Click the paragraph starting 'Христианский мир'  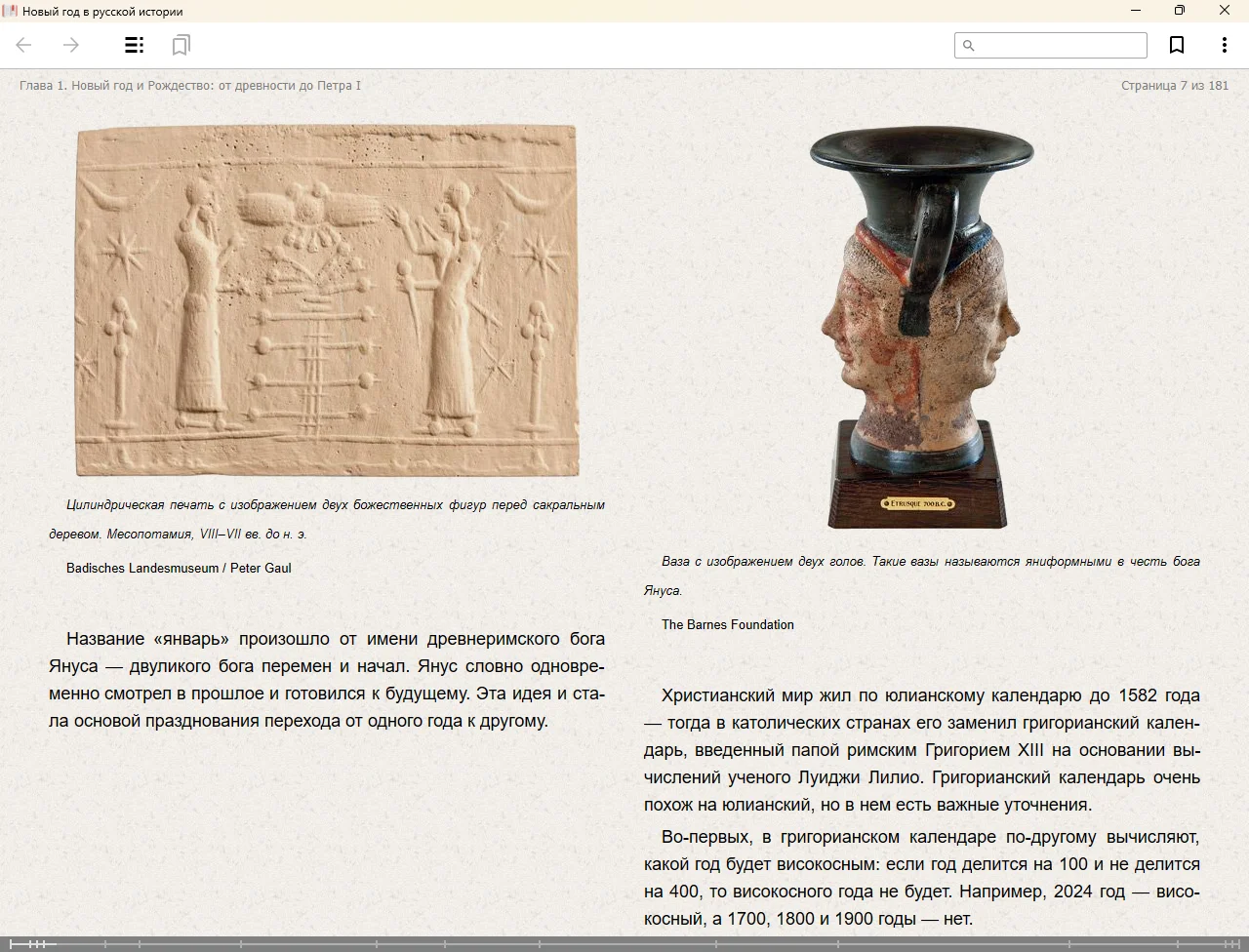point(921,749)
